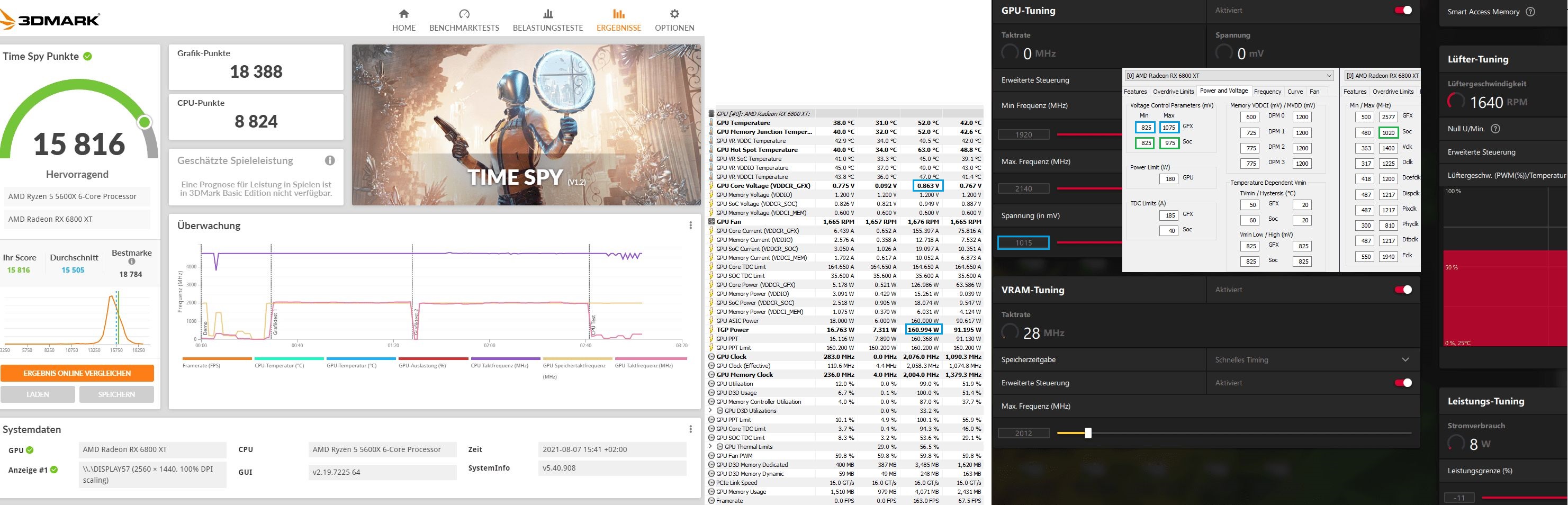Select the ERGEBNISSE tab
1568x505 pixels.
(x=618, y=20)
